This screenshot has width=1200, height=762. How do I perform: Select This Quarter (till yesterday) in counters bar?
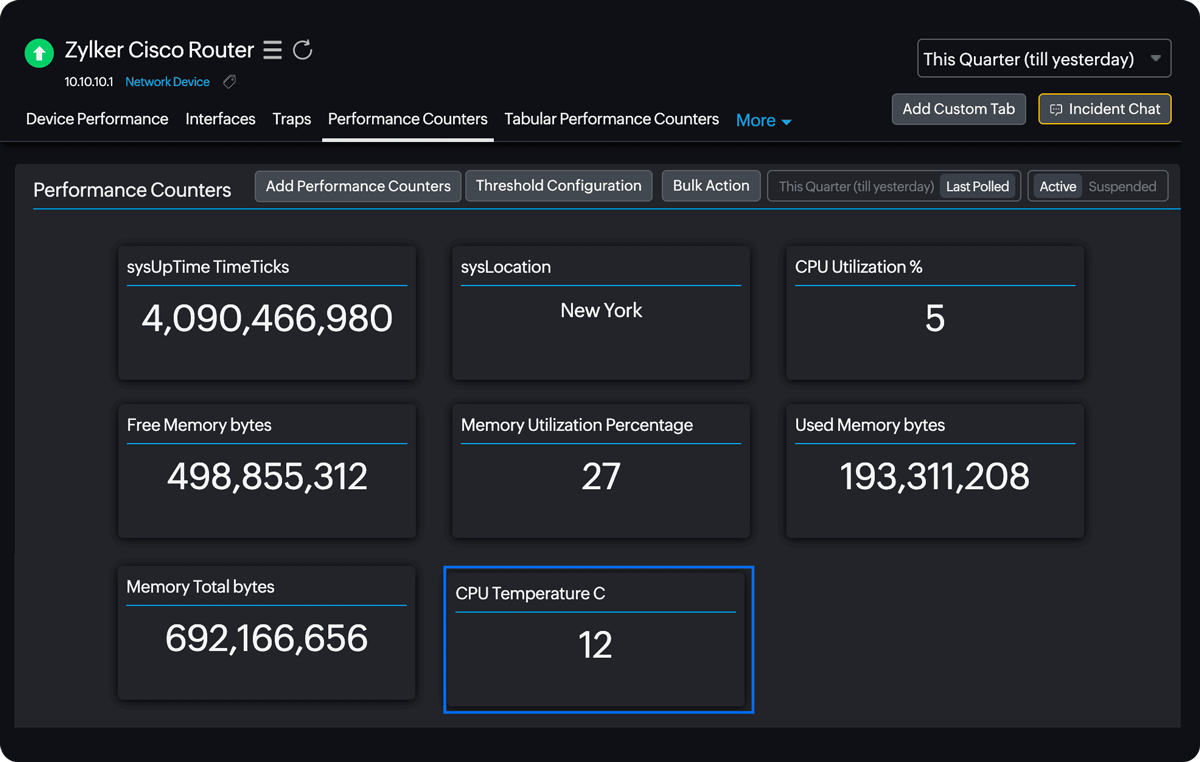[x=856, y=187]
